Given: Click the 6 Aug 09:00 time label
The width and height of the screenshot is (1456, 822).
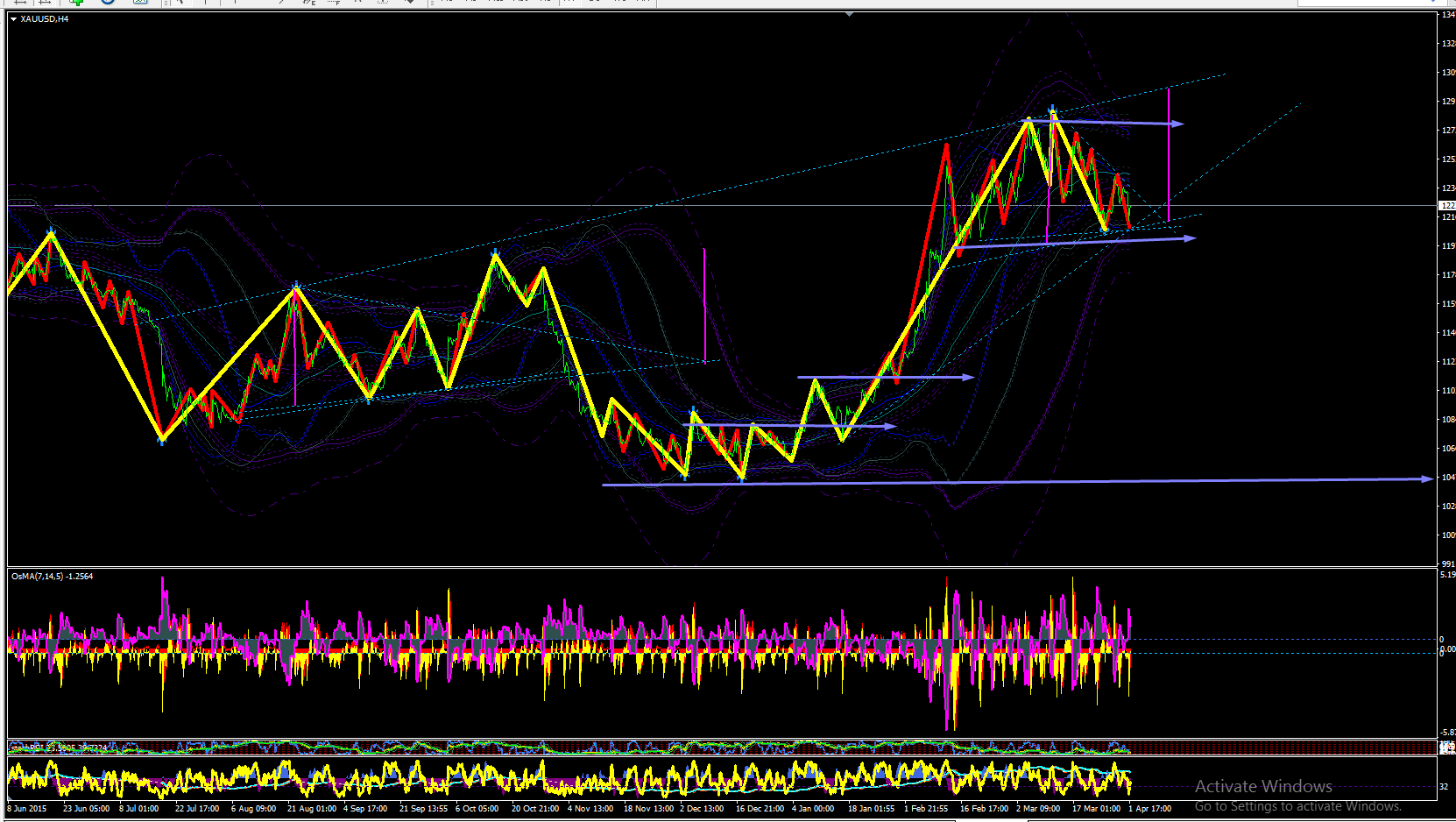Looking at the screenshot, I should pos(253,808).
